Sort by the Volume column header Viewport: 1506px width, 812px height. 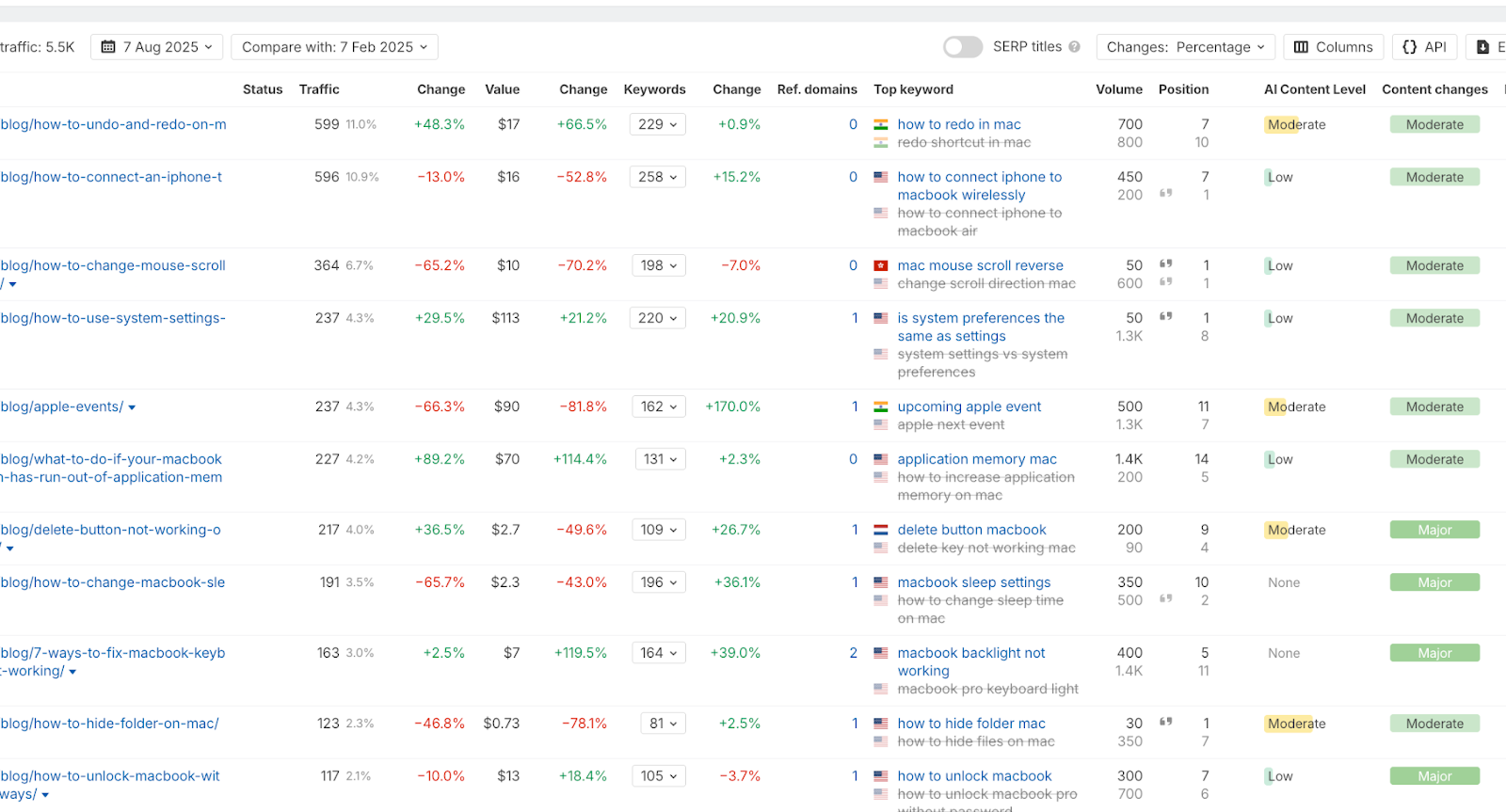coord(1118,89)
